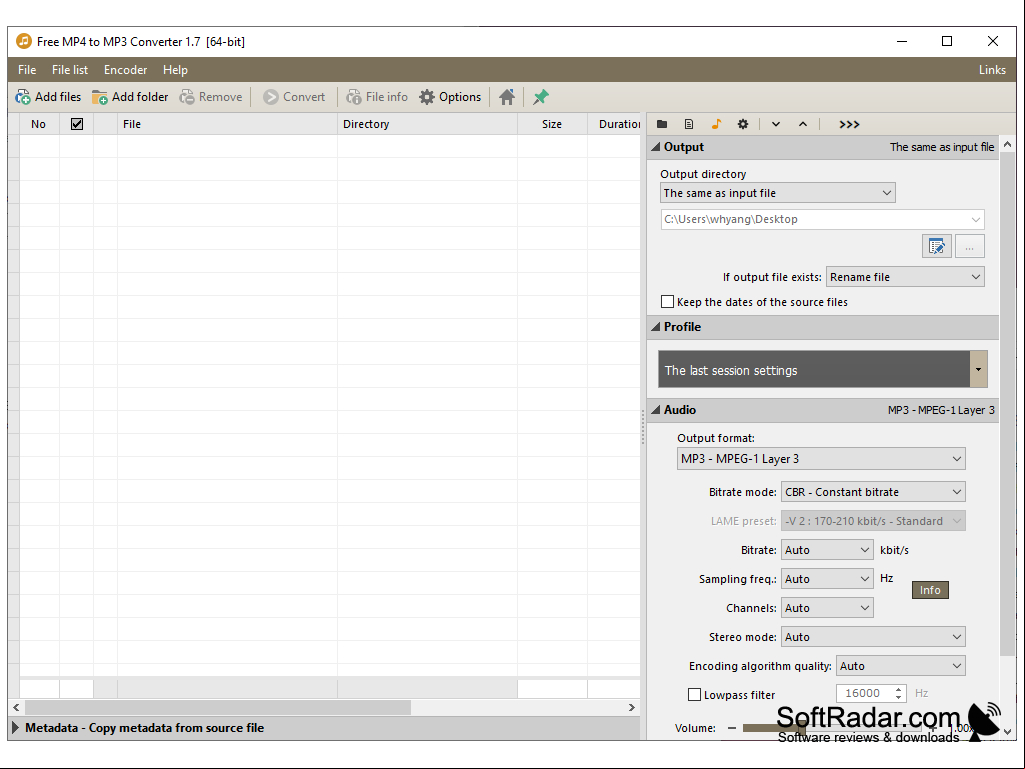The width and height of the screenshot is (1025, 769).
Task: Enable Keep the dates of the source files
Action: pos(667,301)
